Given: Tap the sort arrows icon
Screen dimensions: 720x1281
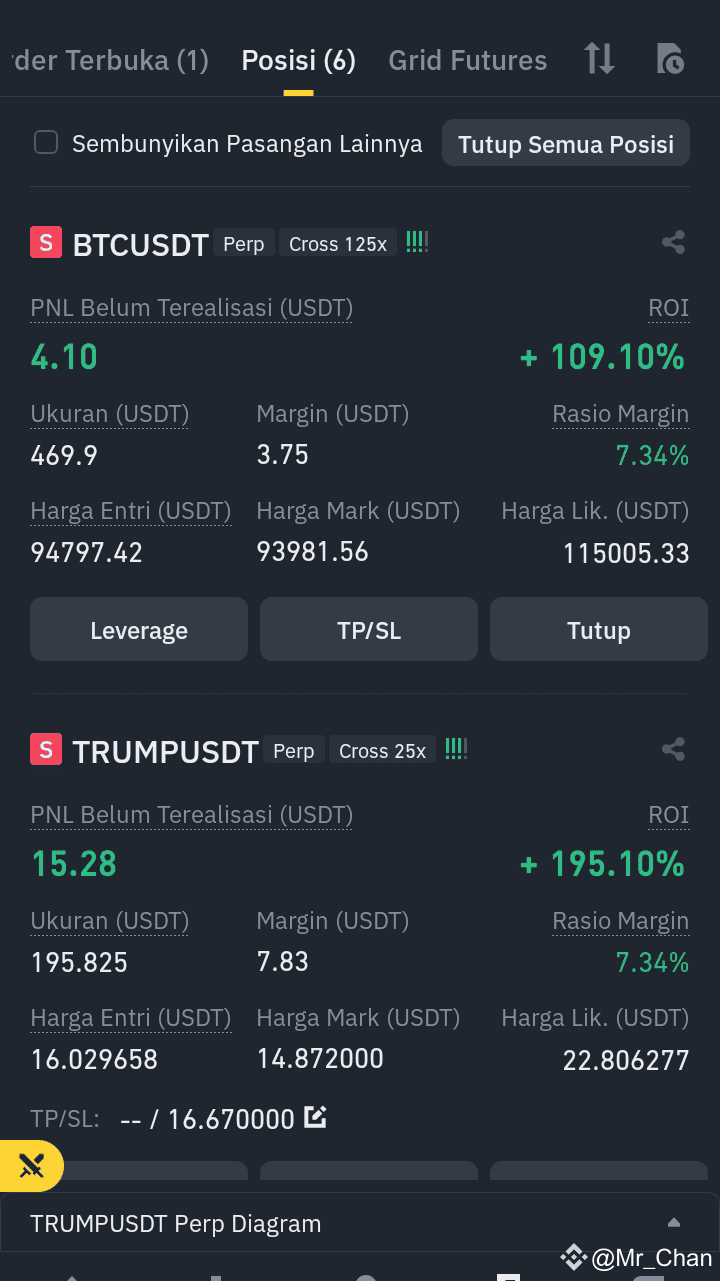Looking at the screenshot, I should coord(600,59).
